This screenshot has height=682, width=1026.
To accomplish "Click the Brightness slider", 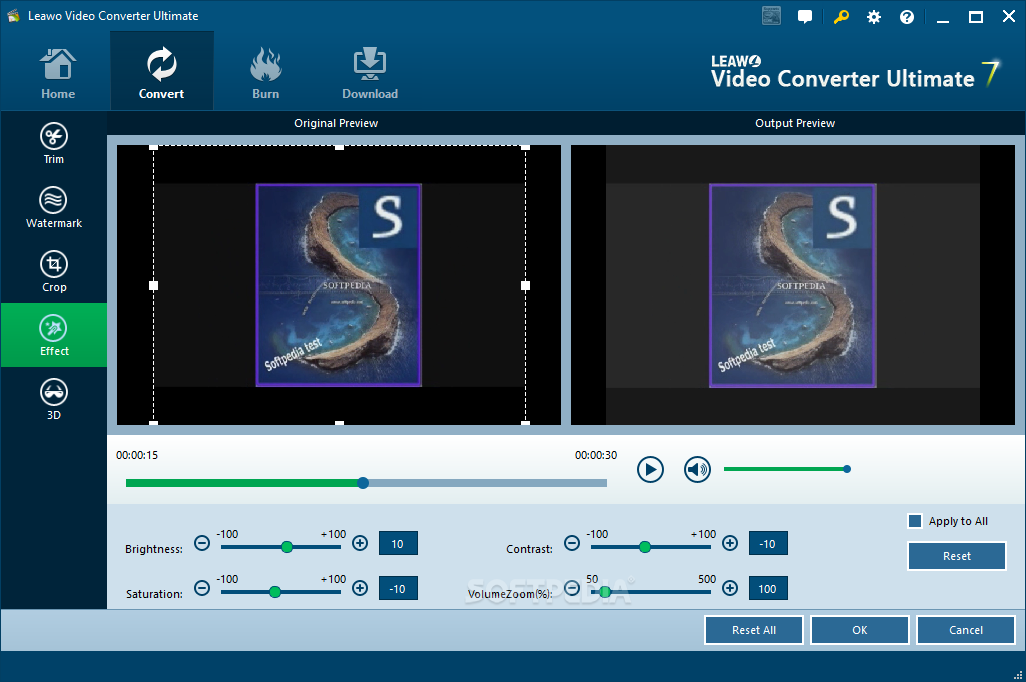I will click(x=281, y=547).
